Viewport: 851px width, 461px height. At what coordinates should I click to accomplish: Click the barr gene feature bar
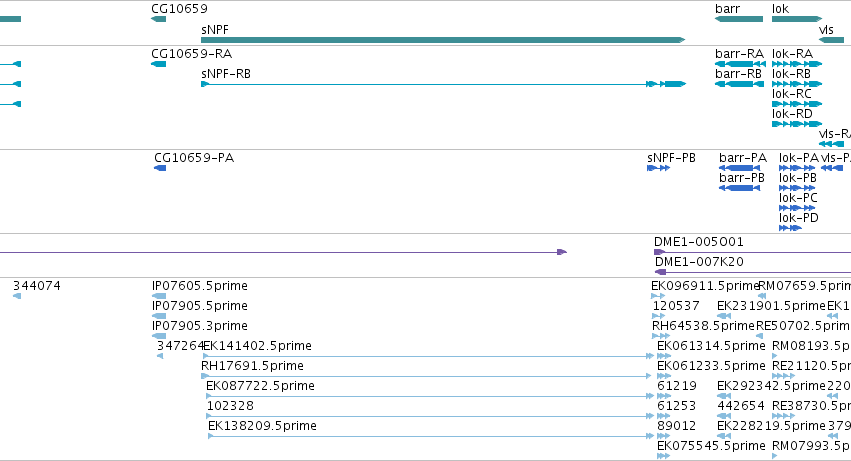[x=739, y=19]
